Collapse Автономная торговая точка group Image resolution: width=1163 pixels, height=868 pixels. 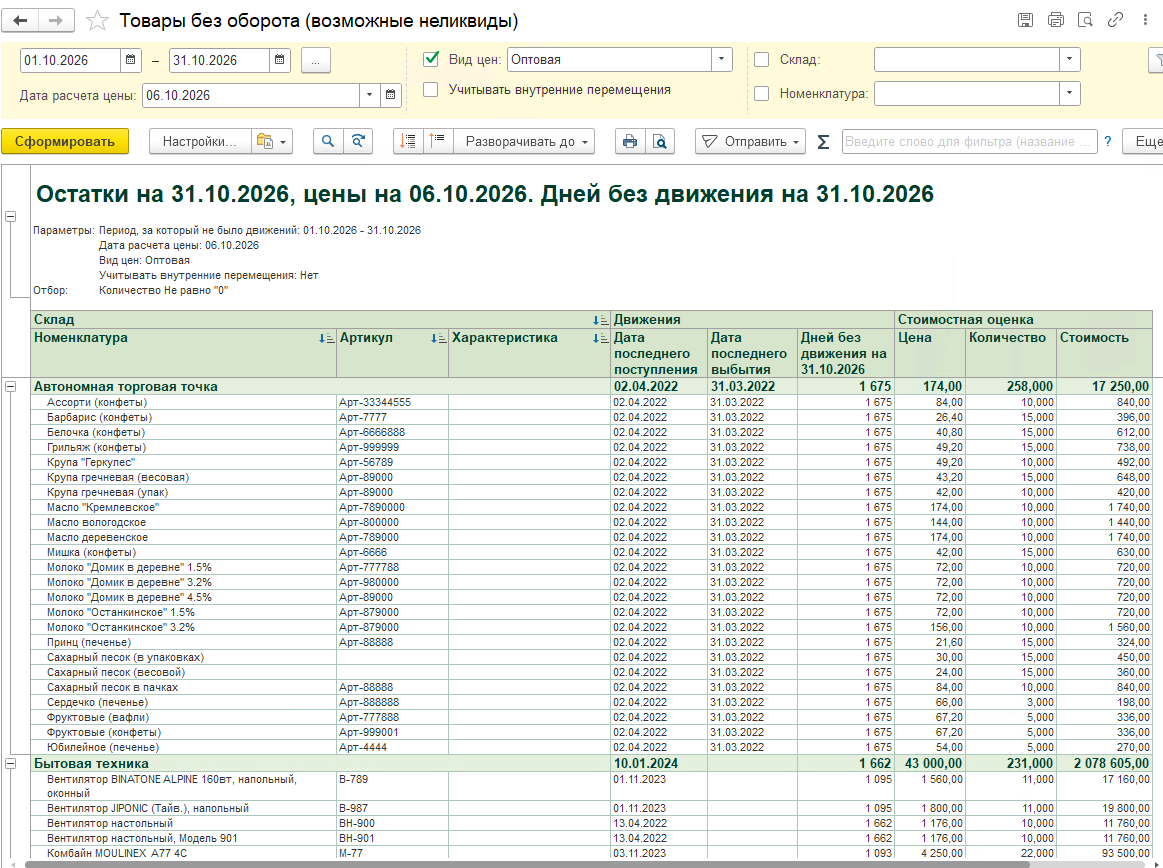[10, 387]
